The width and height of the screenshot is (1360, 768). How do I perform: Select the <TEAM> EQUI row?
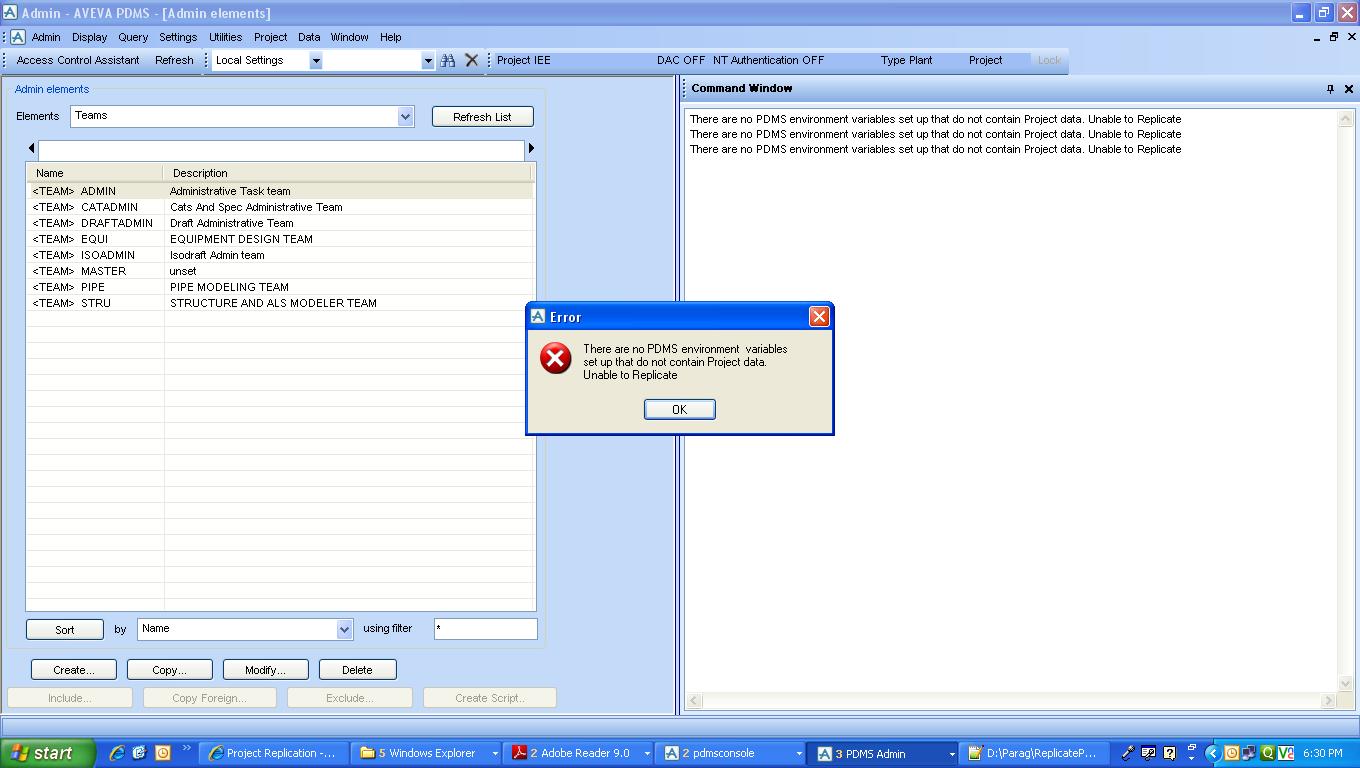pos(280,239)
